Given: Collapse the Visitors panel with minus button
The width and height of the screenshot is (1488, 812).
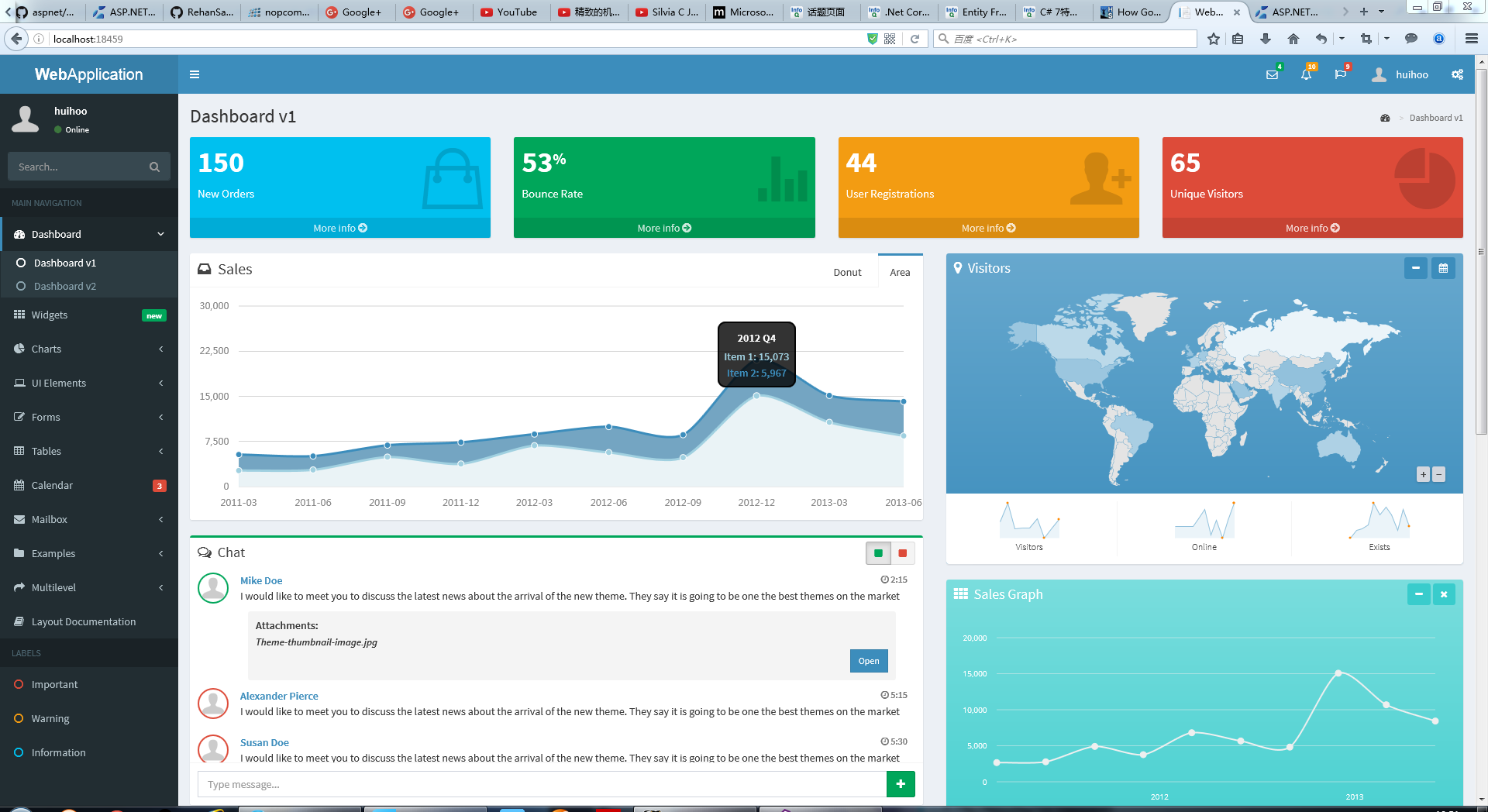Looking at the screenshot, I should pyautogui.click(x=1415, y=268).
